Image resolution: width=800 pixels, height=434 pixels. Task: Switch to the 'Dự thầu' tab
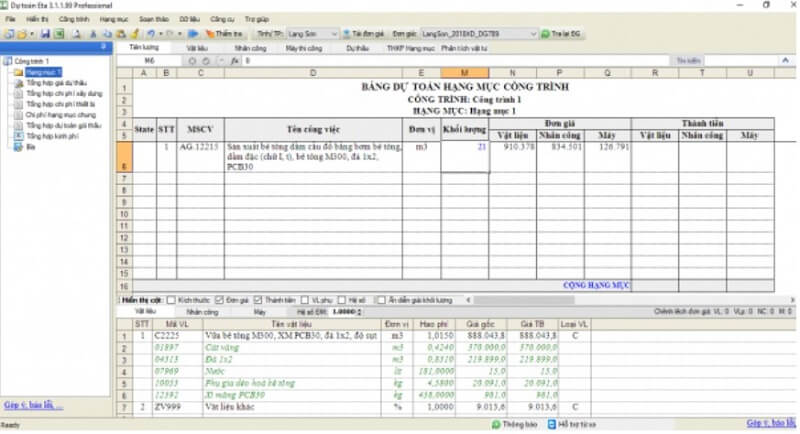pos(357,47)
